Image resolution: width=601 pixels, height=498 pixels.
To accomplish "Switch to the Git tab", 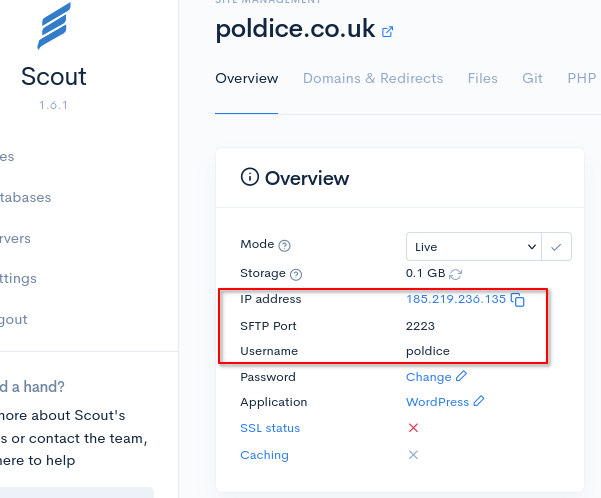I will [532, 78].
